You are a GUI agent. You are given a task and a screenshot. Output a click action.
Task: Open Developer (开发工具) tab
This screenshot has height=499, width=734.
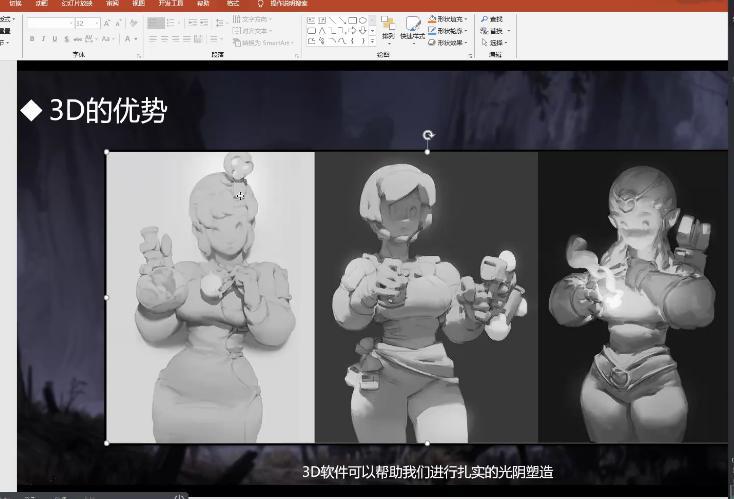pyautogui.click(x=170, y=3)
